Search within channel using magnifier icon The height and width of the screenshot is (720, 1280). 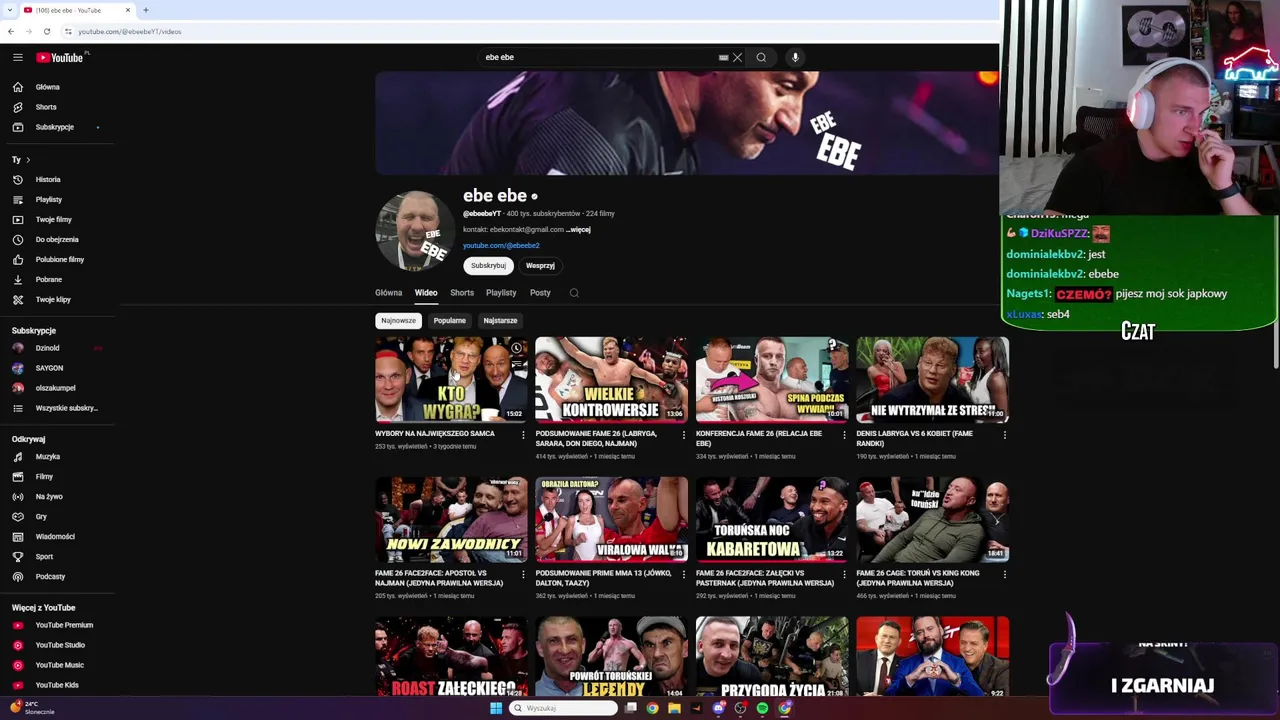point(574,293)
